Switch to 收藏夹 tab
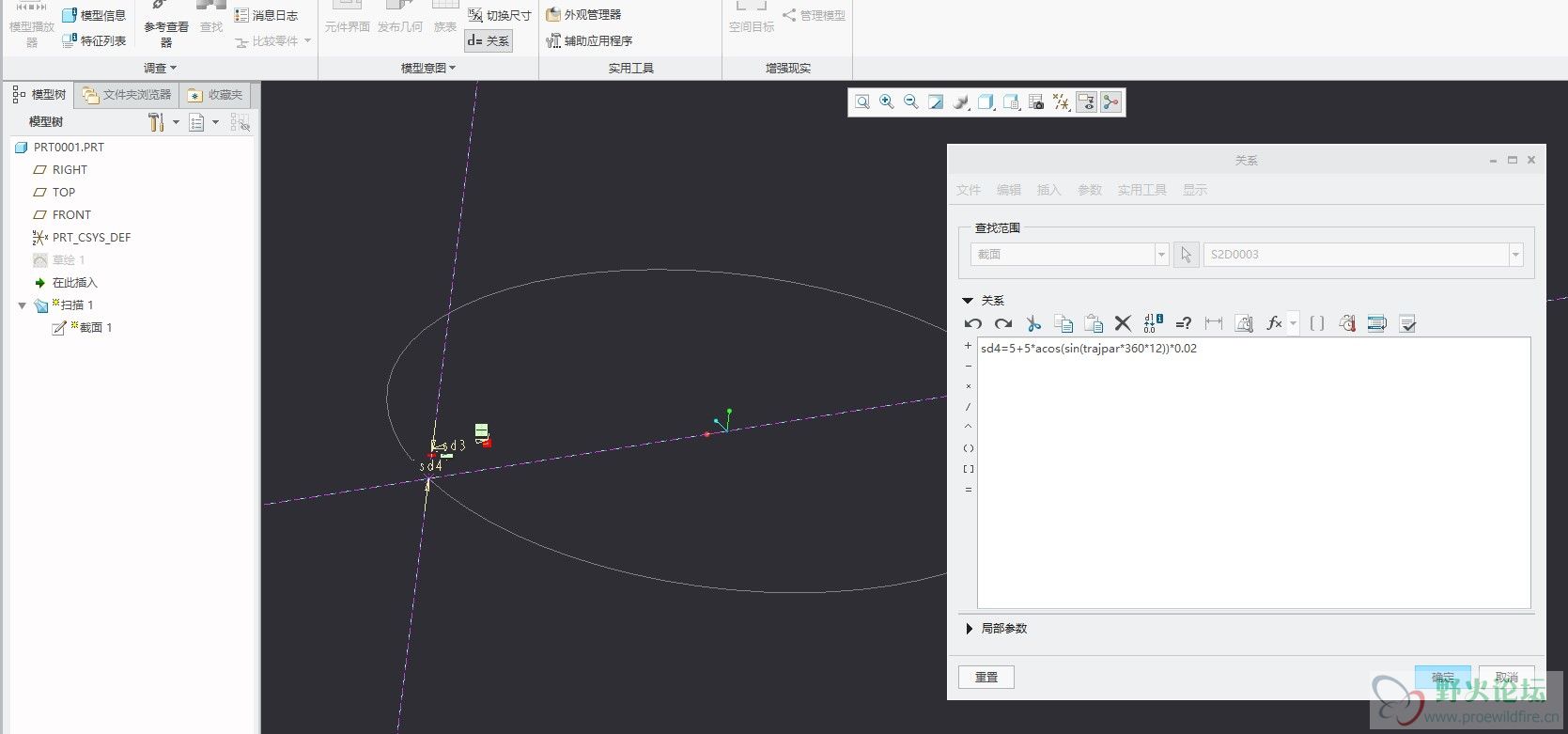This screenshot has width=1568, height=734. 215,95
